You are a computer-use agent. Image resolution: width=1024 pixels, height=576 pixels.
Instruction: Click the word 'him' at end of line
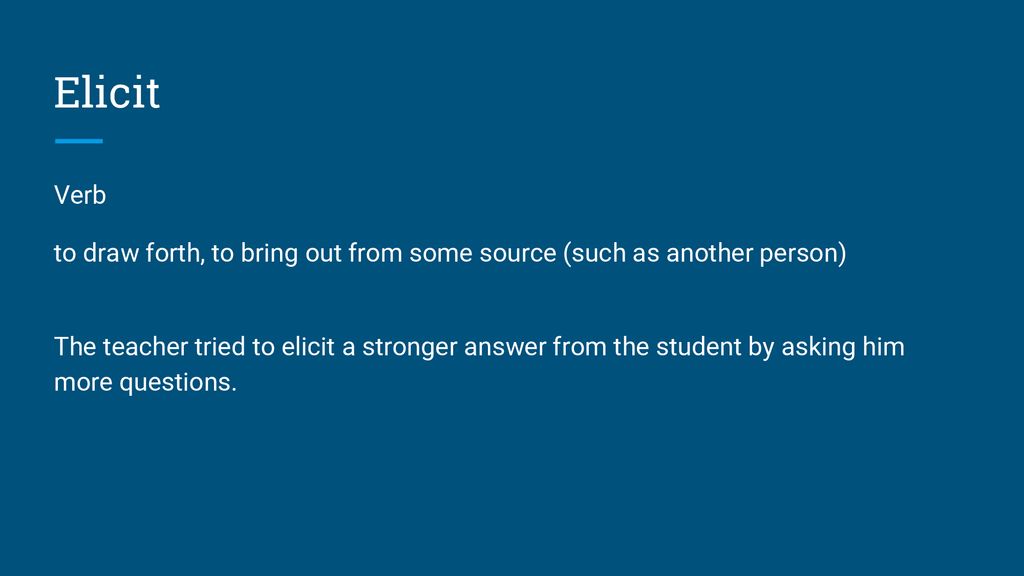[884, 347]
